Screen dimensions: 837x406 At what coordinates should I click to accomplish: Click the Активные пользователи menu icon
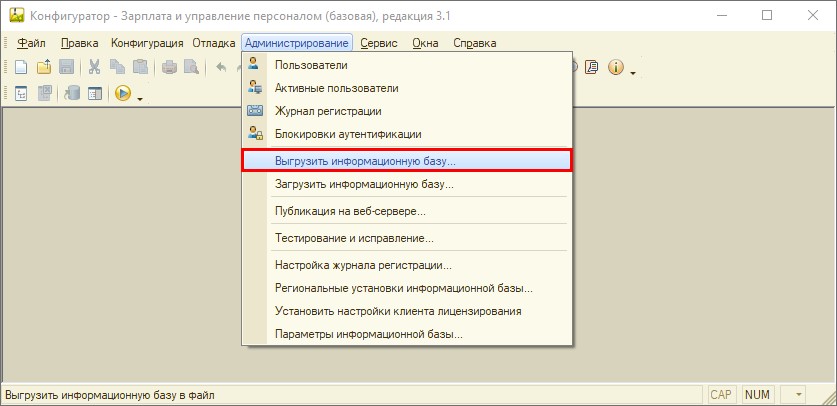(255, 87)
